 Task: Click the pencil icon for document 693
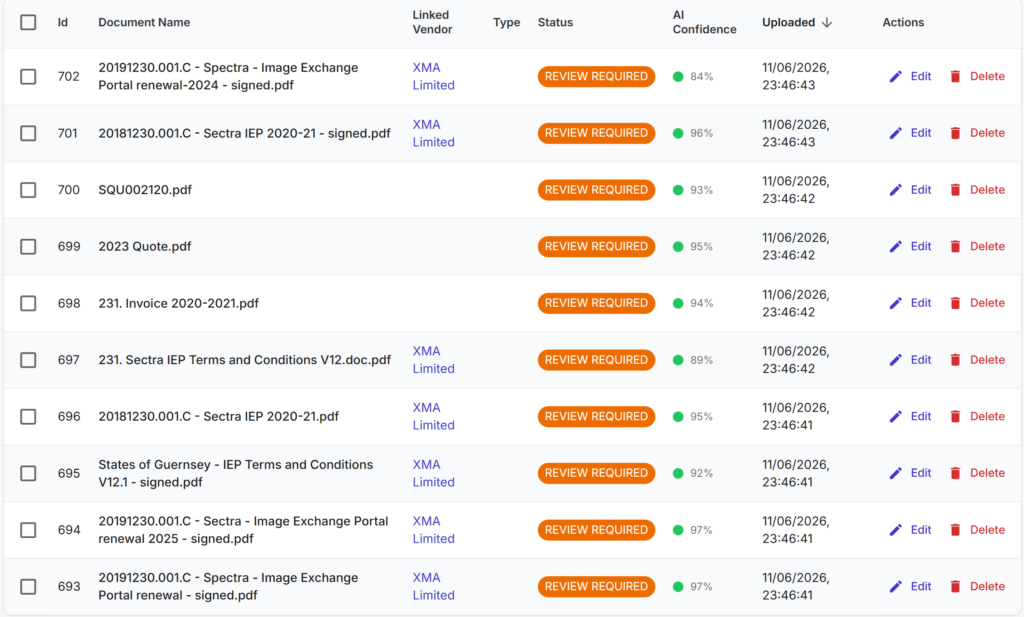point(895,586)
